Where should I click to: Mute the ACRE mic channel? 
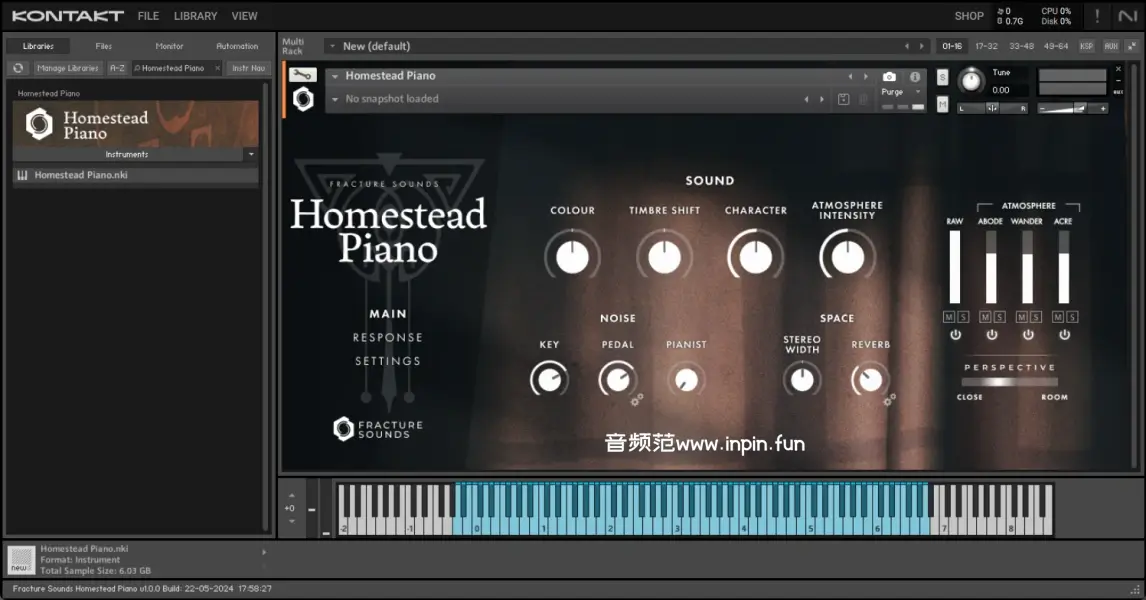pos(1058,317)
